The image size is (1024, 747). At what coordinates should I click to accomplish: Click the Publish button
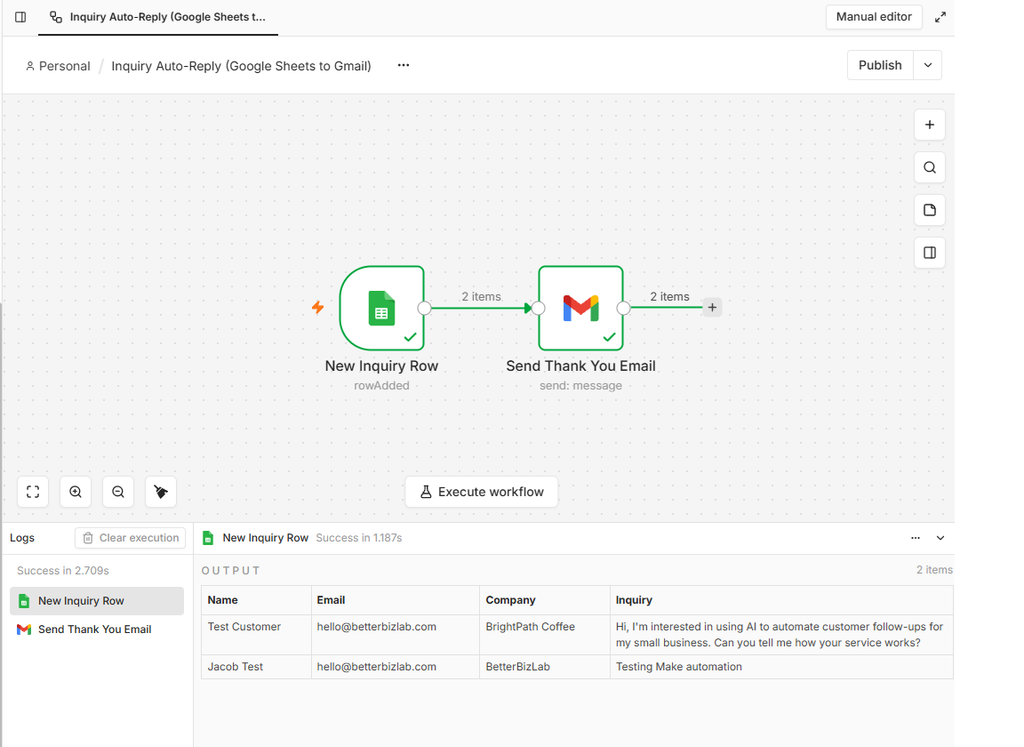(880, 65)
